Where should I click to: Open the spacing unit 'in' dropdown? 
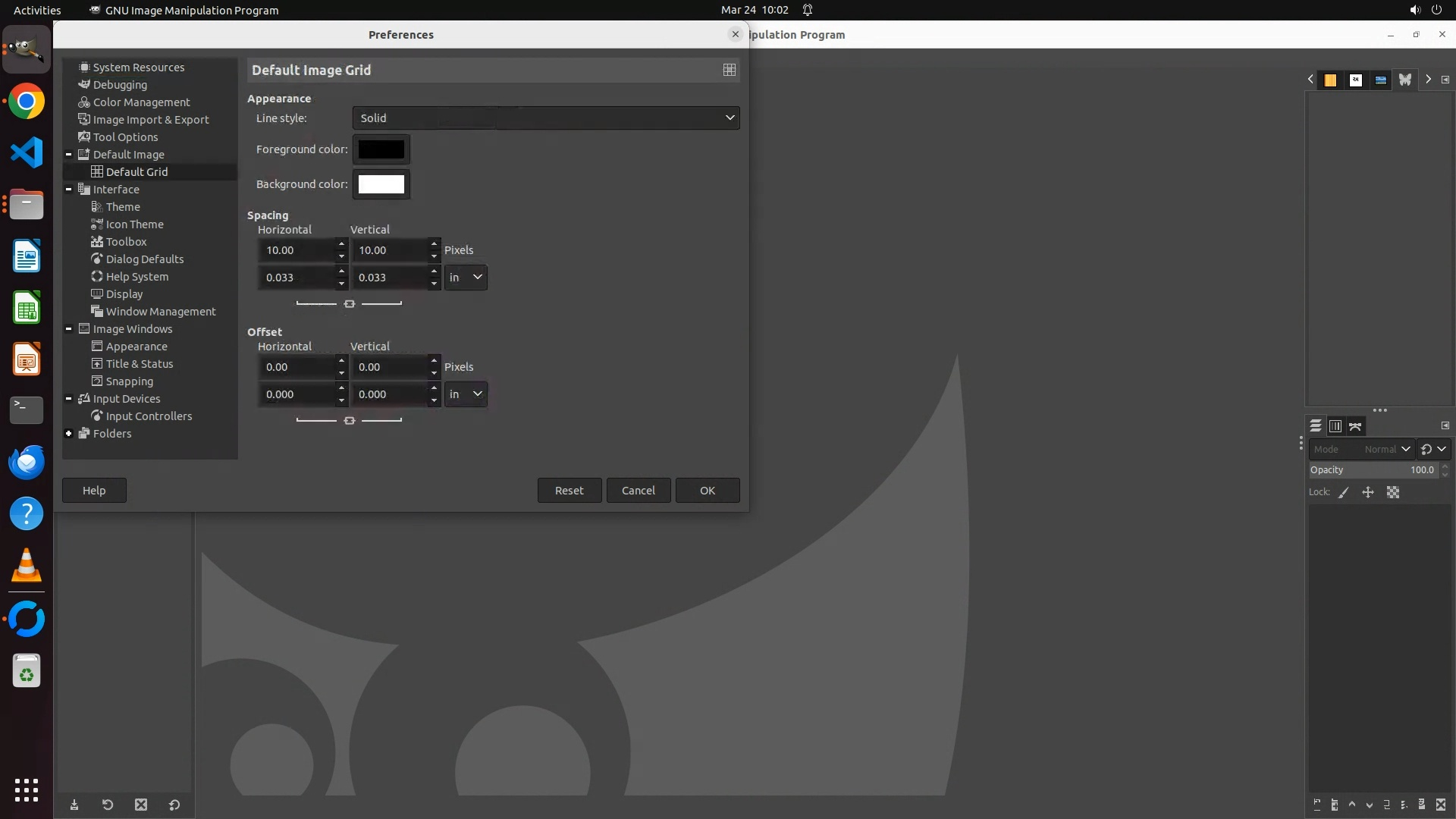(466, 278)
